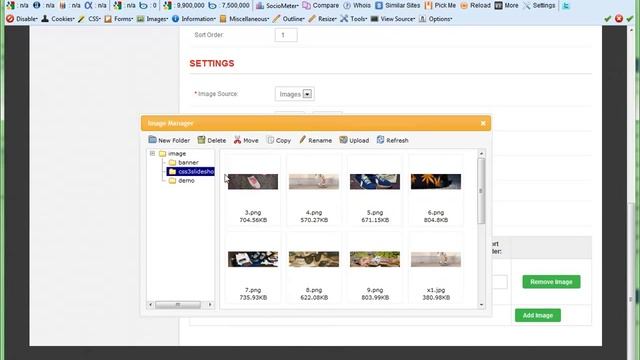This screenshot has height=360, width=640.
Task: Open the Miscellaneous toolbar menu
Action: pos(244,19)
